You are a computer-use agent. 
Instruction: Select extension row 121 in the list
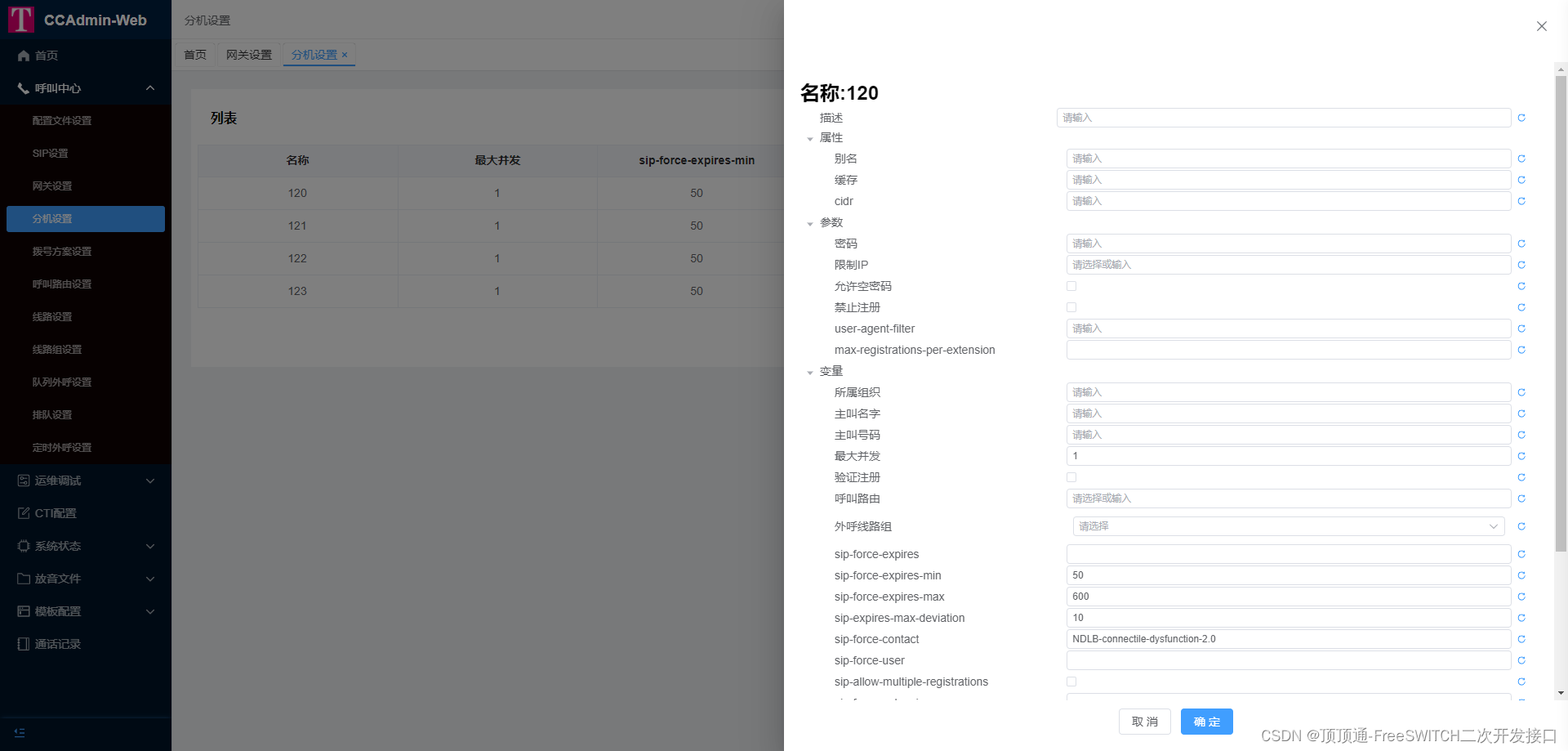click(491, 226)
